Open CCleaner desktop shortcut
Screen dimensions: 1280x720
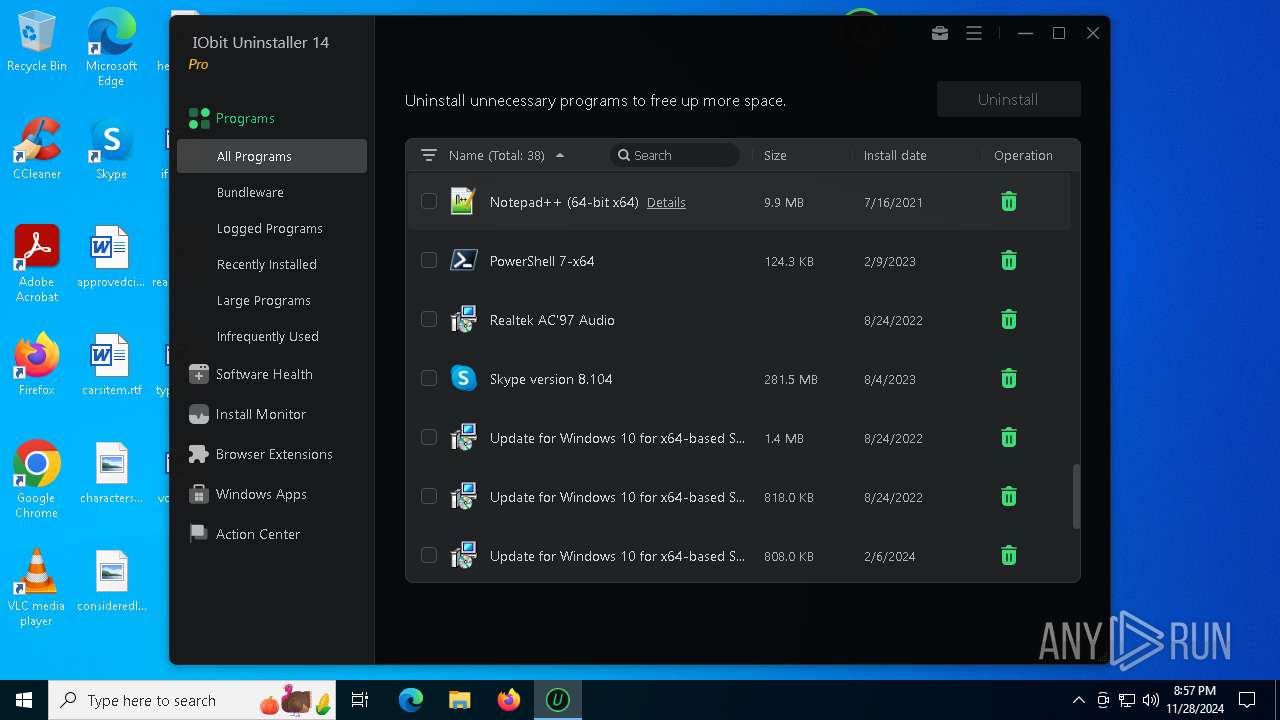point(37,149)
